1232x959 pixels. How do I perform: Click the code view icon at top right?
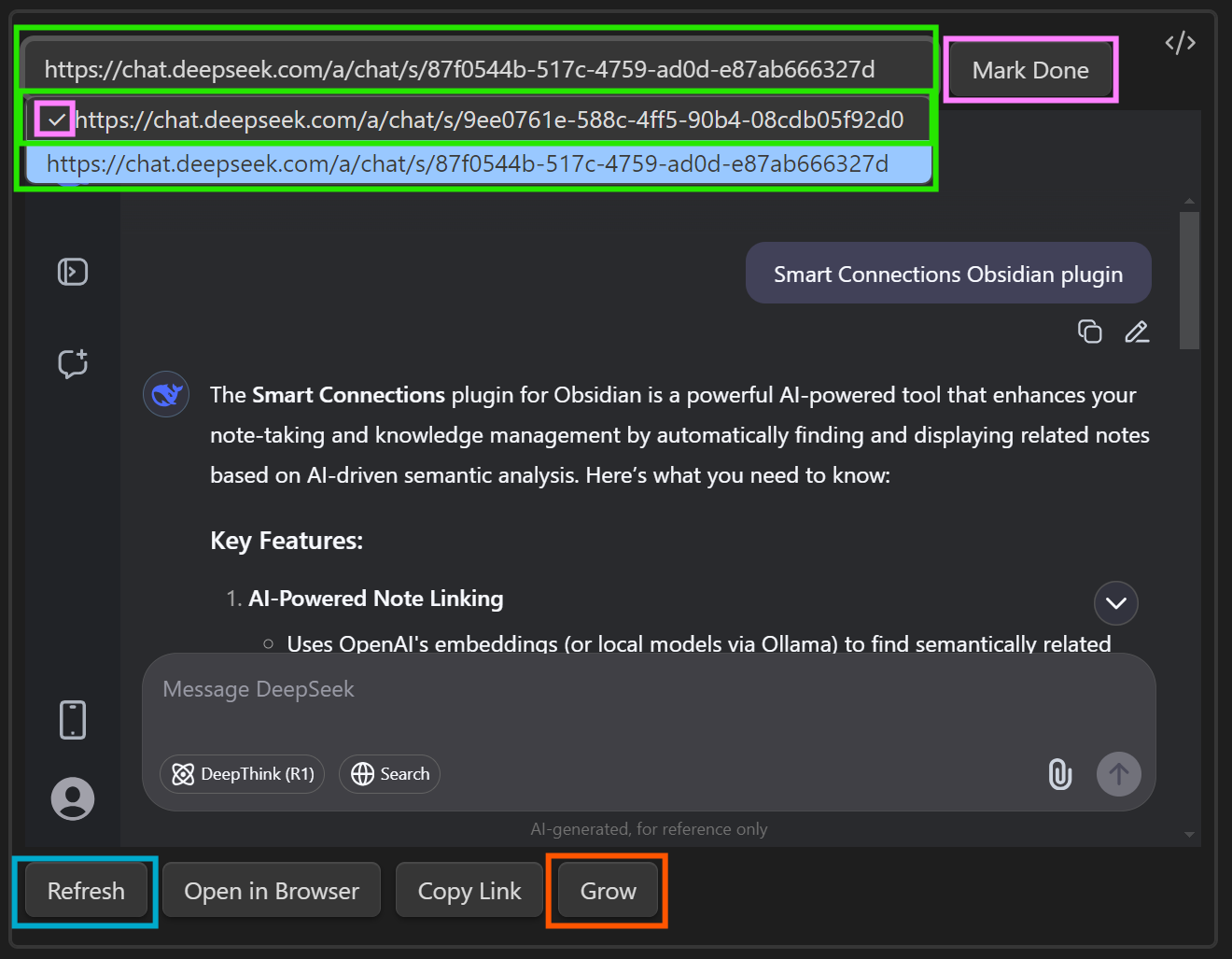[x=1180, y=43]
